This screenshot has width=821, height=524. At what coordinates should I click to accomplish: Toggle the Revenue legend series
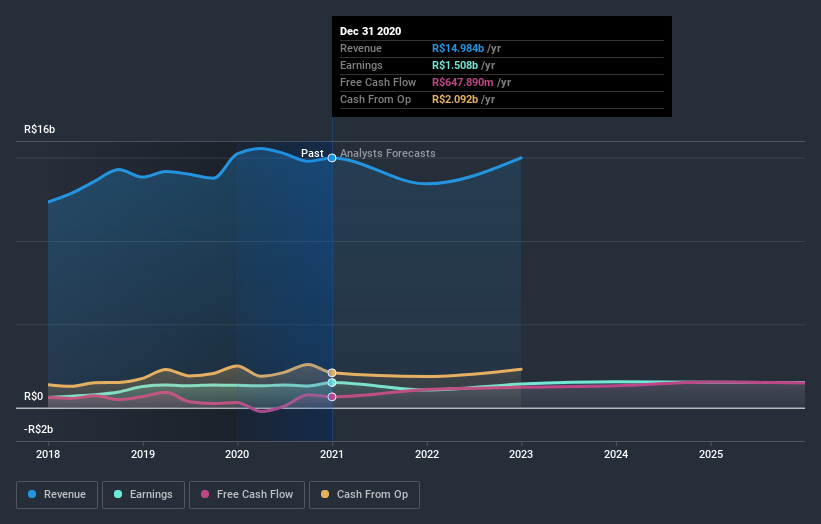click(x=57, y=495)
